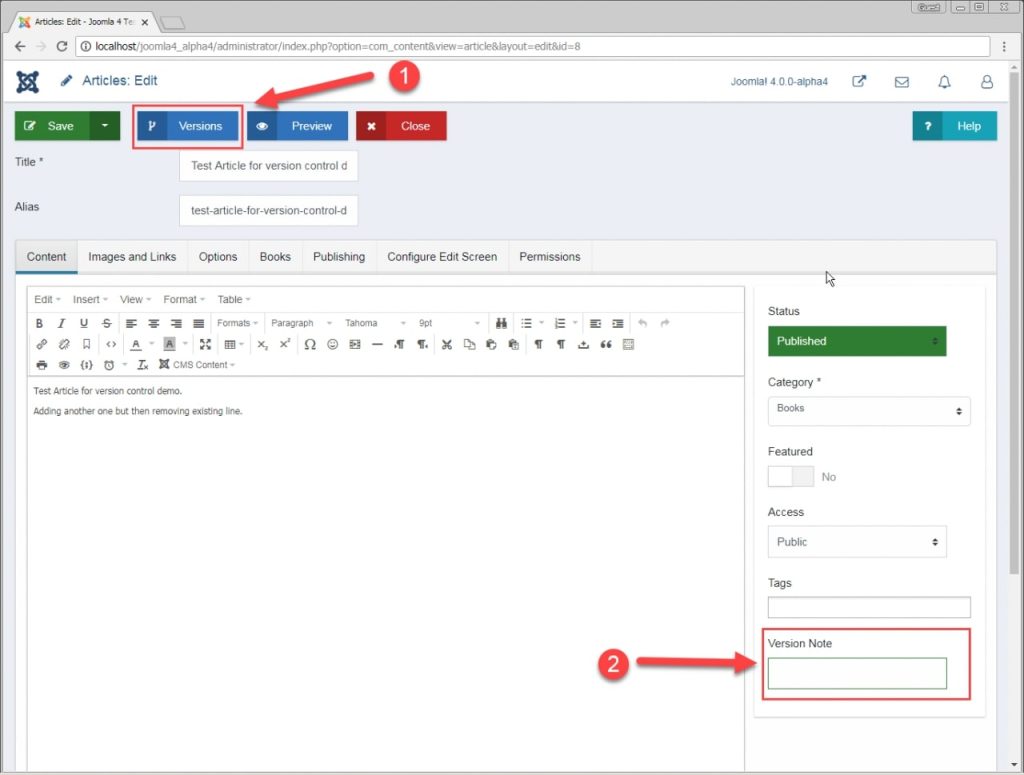Toggle editor preview eye icon
This screenshot has width=1024, height=775.
point(64,365)
